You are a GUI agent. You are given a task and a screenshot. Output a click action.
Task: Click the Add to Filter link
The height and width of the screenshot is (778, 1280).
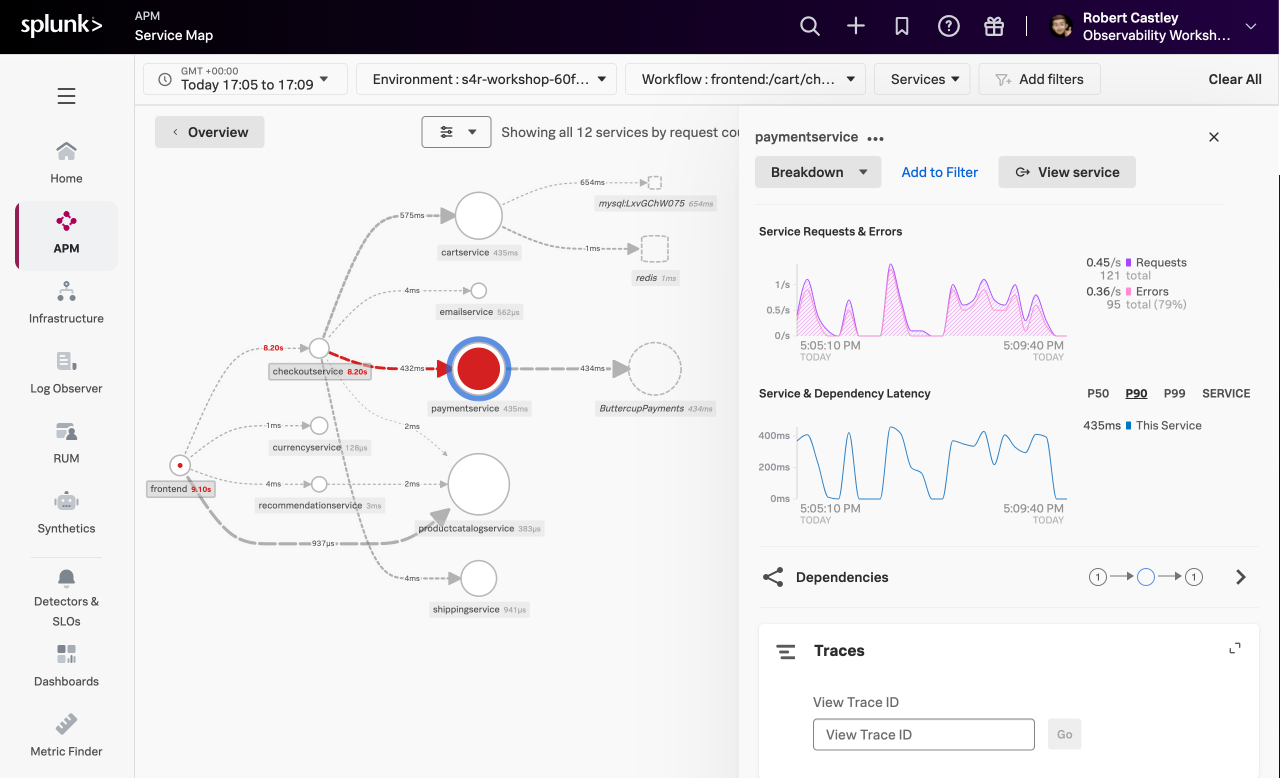[940, 172]
